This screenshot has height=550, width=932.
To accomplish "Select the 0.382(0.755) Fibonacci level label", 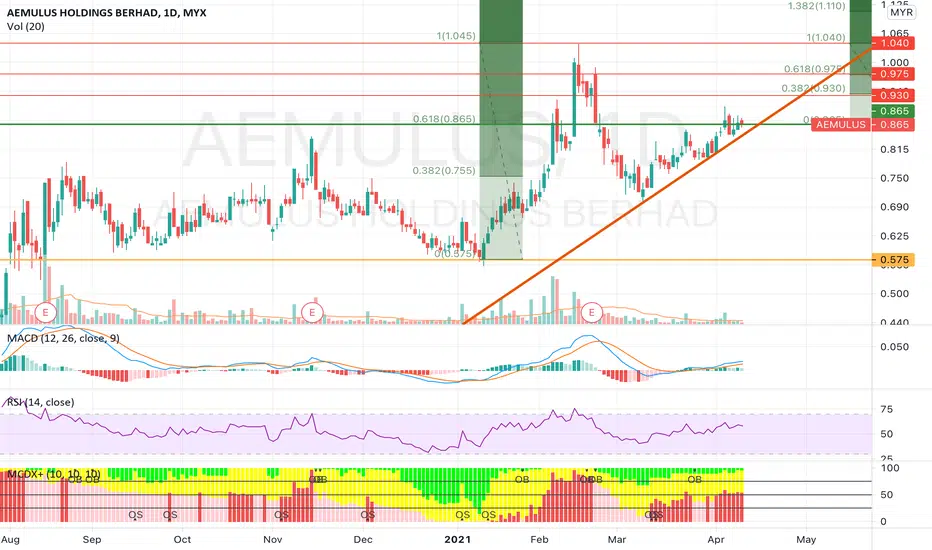I will (444, 171).
